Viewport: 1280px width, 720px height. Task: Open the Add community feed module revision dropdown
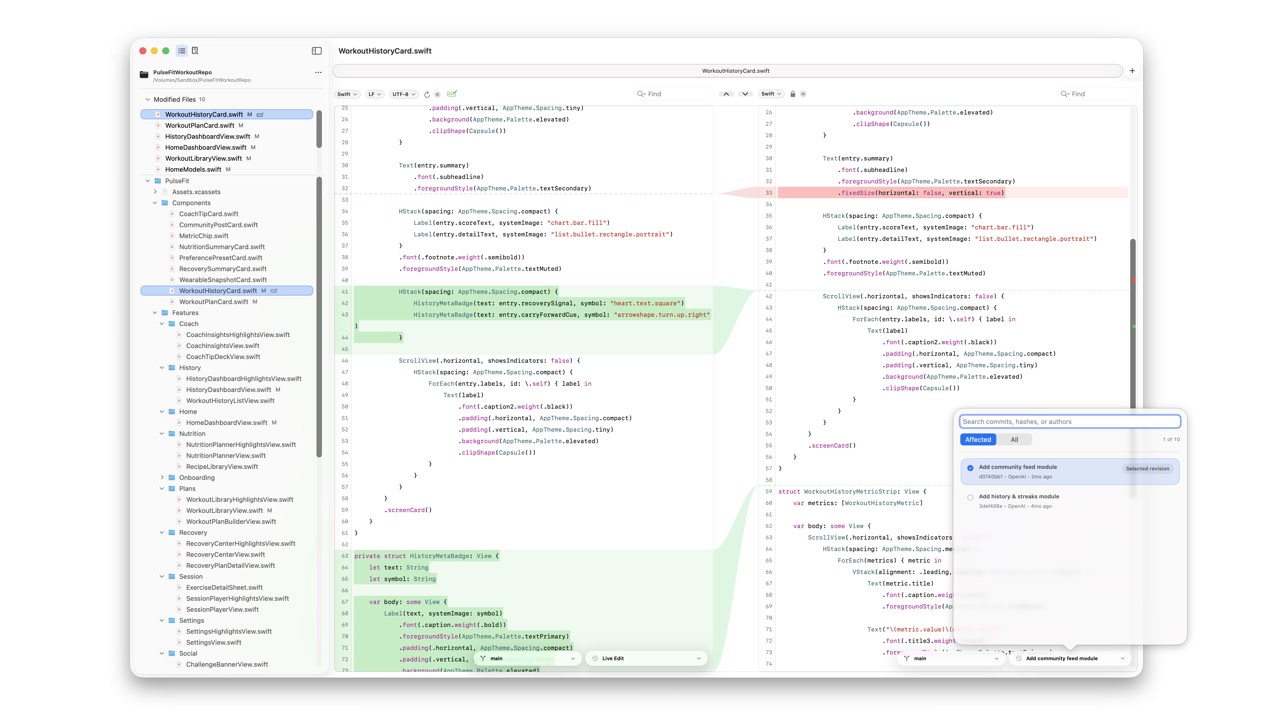click(1070, 659)
